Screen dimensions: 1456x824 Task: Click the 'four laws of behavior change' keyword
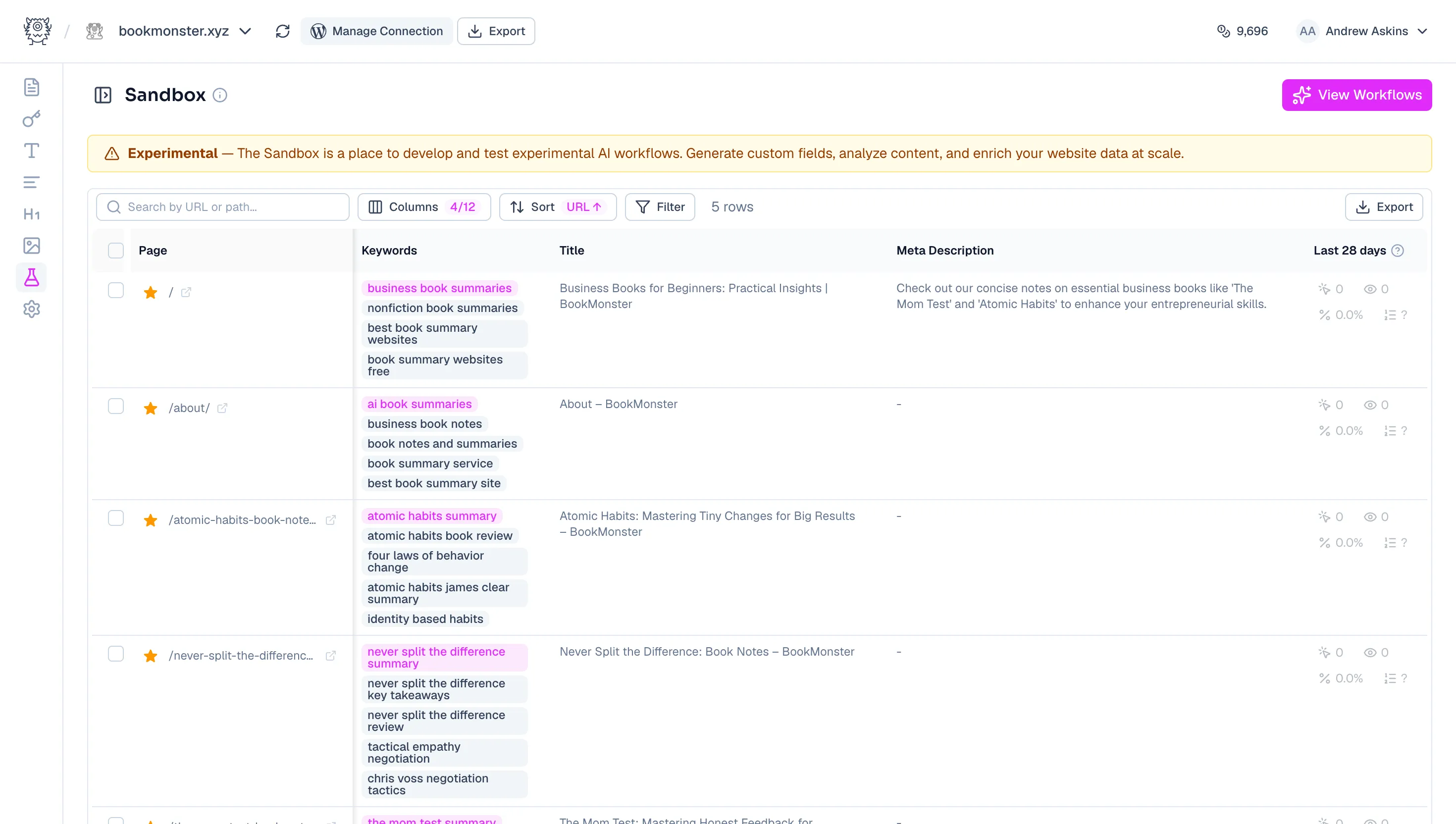click(x=444, y=562)
